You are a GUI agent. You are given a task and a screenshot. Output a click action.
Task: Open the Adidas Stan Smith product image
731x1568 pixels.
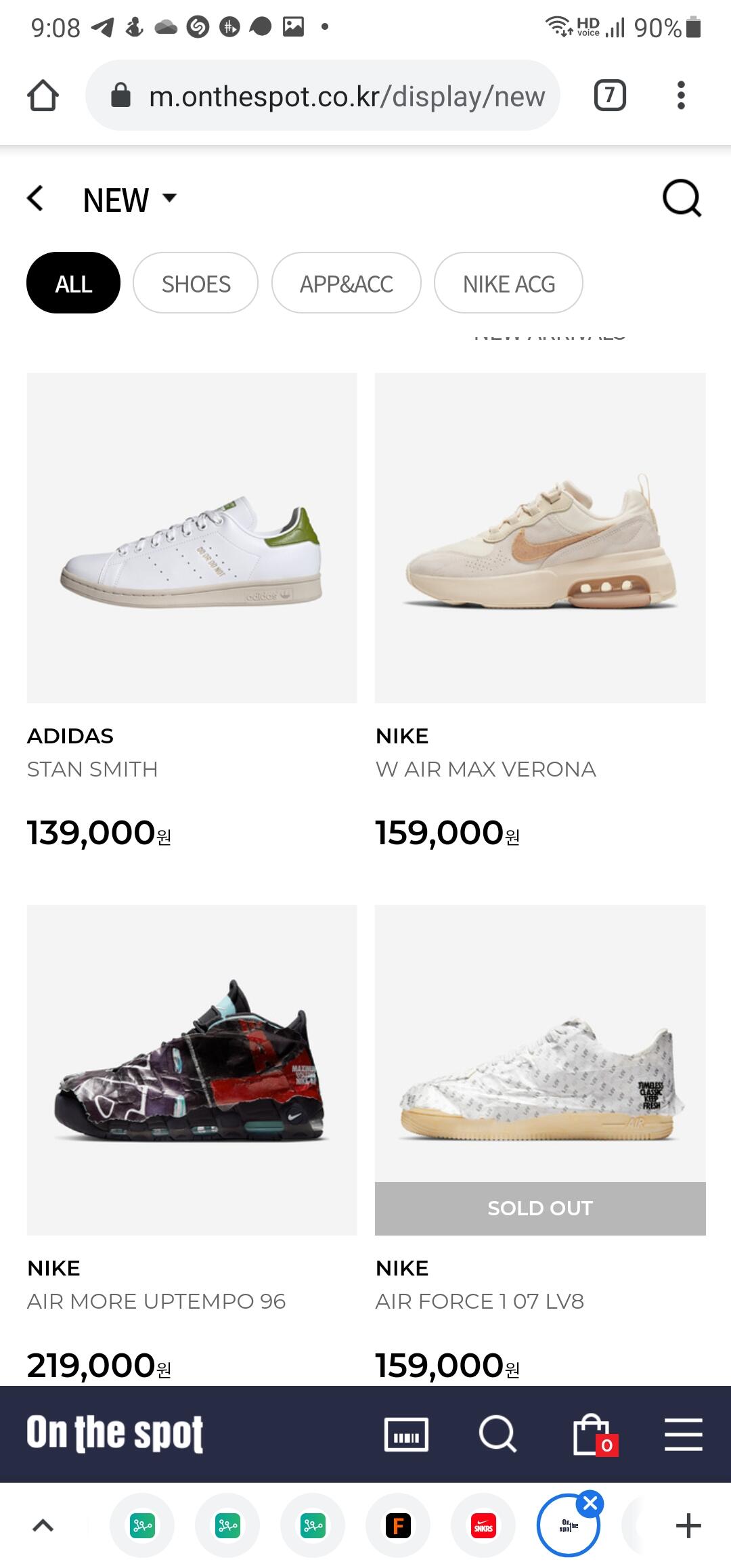192,538
